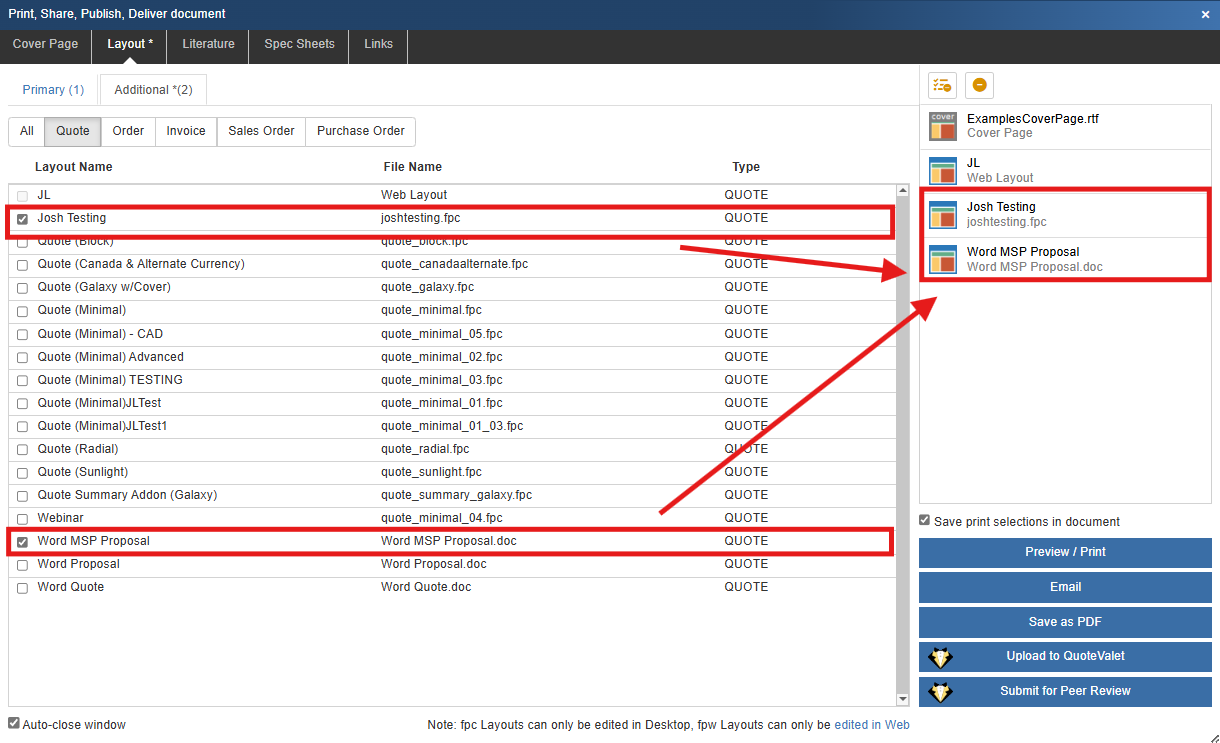This screenshot has height=743, width=1220.
Task: Enable the Quote (Radial) layout checkbox
Action: [22, 450]
